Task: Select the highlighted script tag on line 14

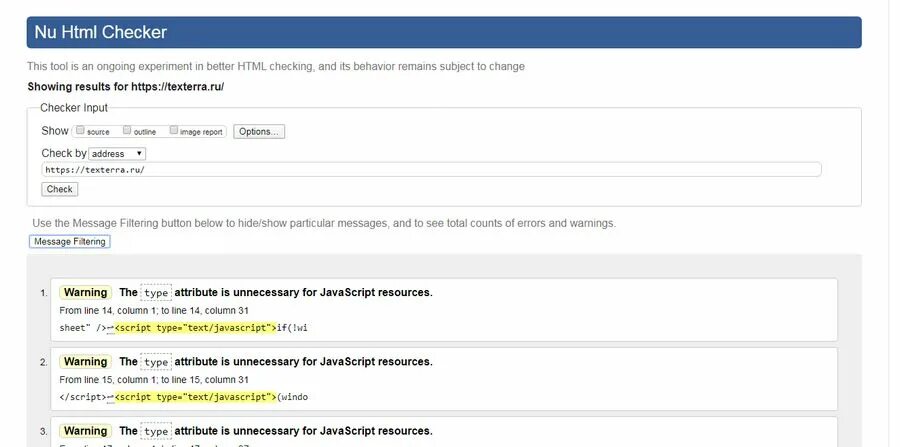Action: pyautogui.click(x=196, y=328)
